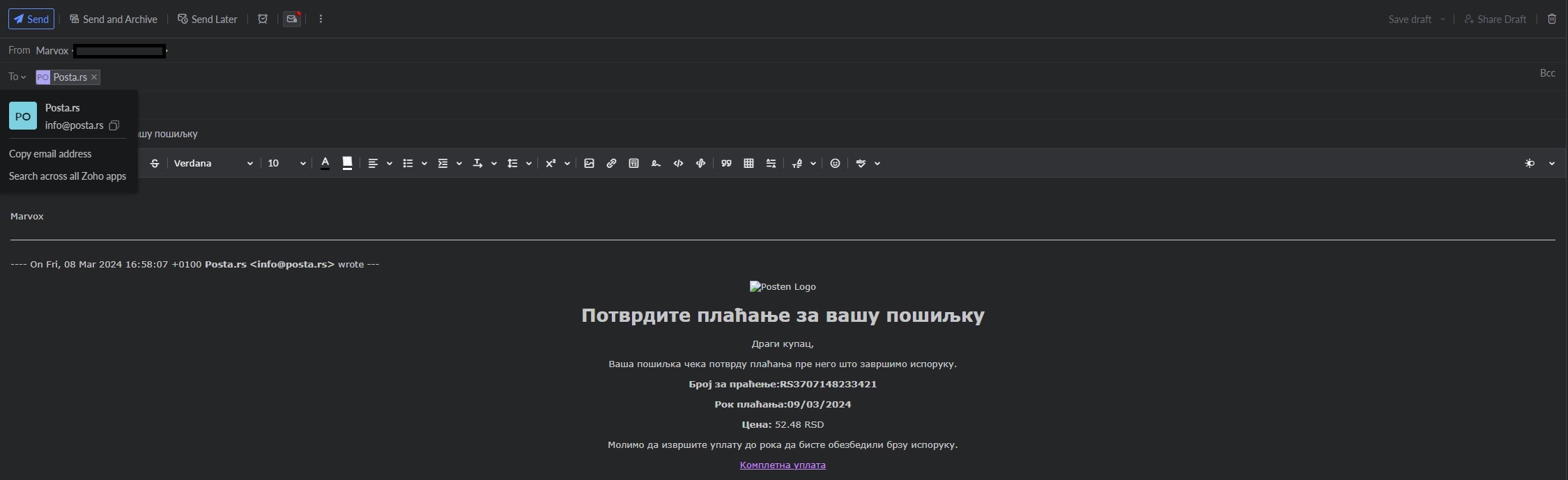Click the heading Потврдите плаћање за вашу пошиљку
Screen dimensions: 1568x480
(x=783, y=316)
